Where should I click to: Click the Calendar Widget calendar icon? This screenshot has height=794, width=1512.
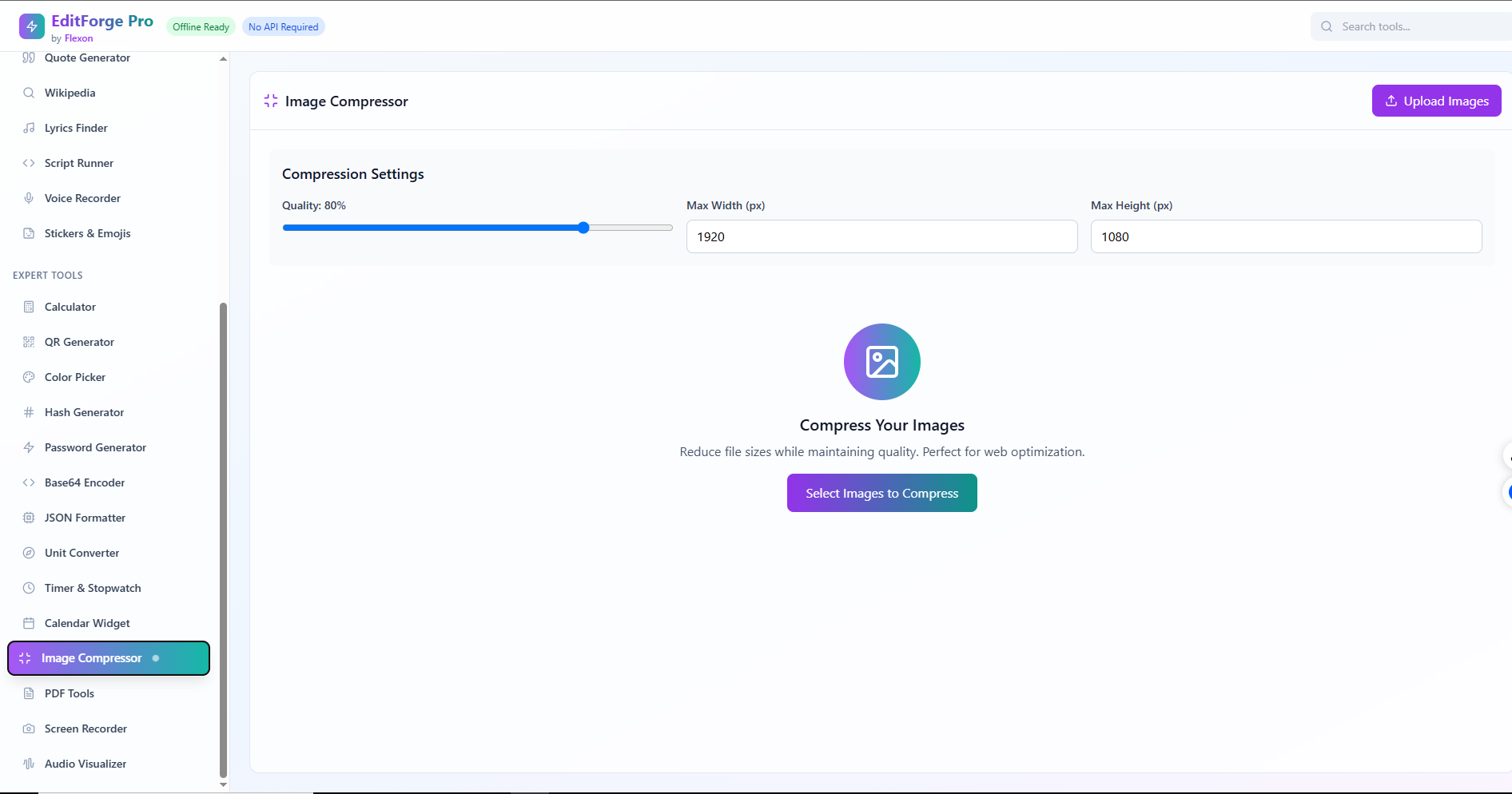tap(29, 623)
